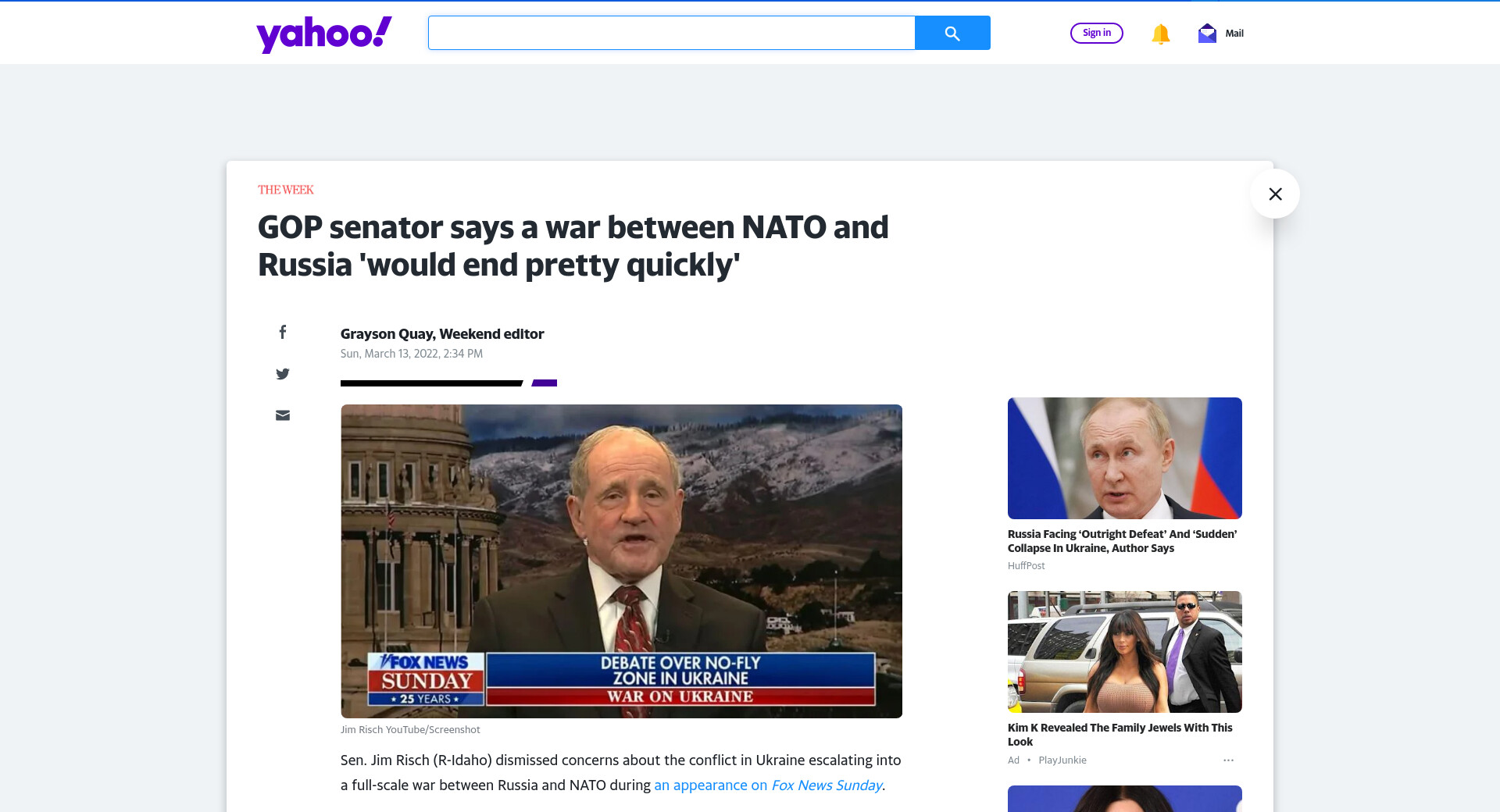Focus the Yahoo search field
The height and width of the screenshot is (812, 1500).
click(x=671, y=33)
